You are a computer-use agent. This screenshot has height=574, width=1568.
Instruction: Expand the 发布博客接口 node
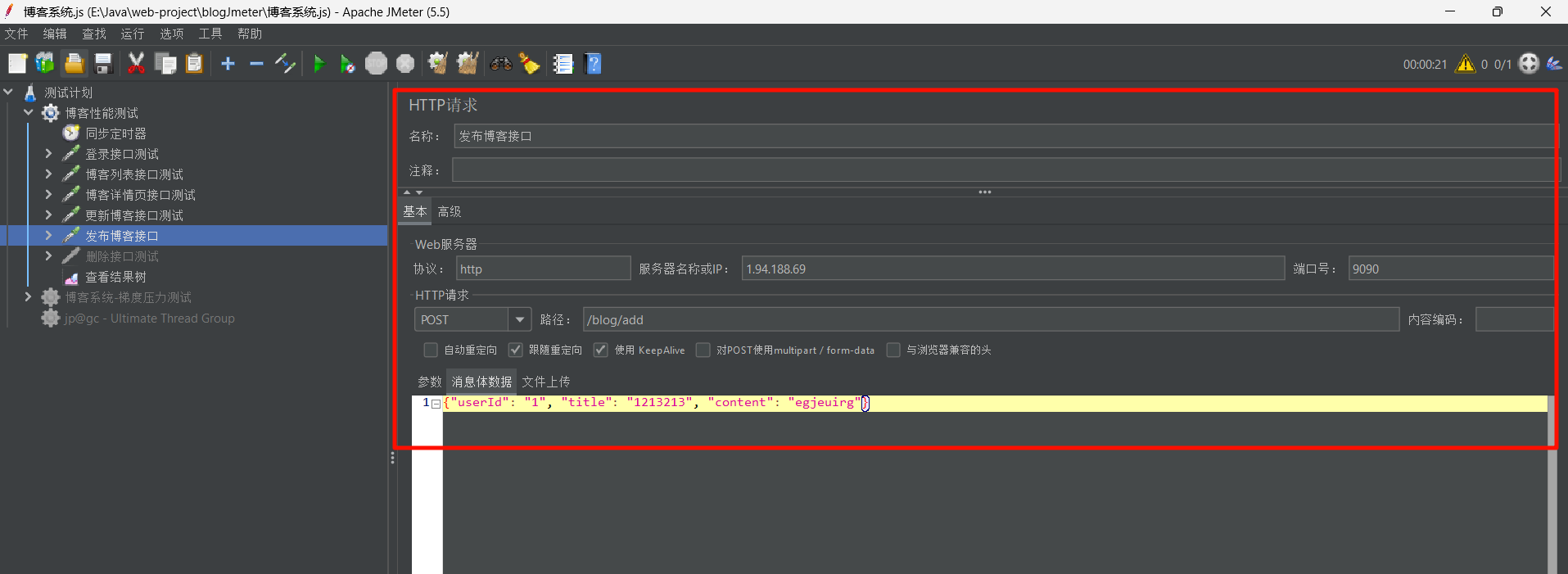click(x=48, y=235)
